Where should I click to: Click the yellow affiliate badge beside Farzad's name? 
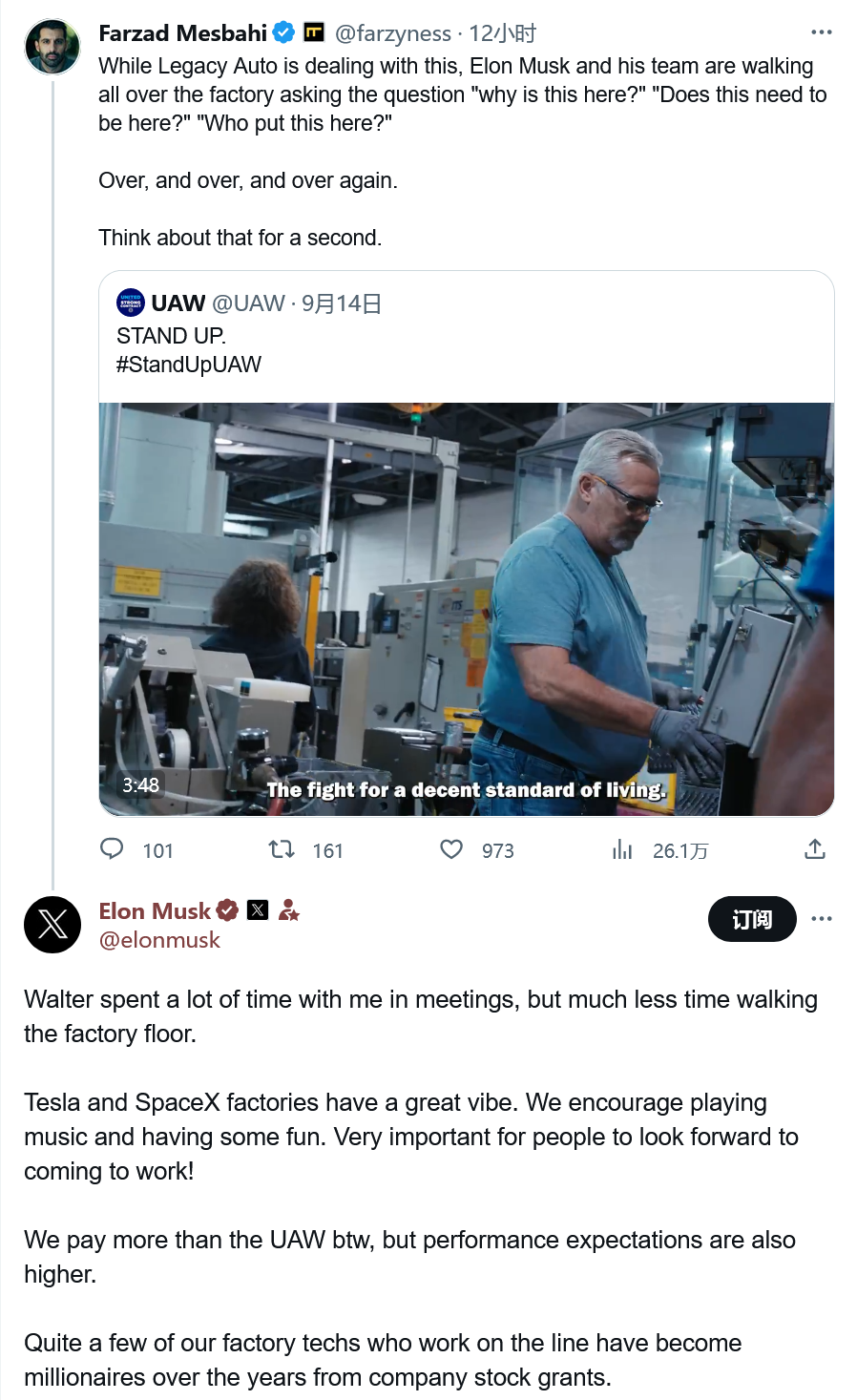[x=314, y=32]
